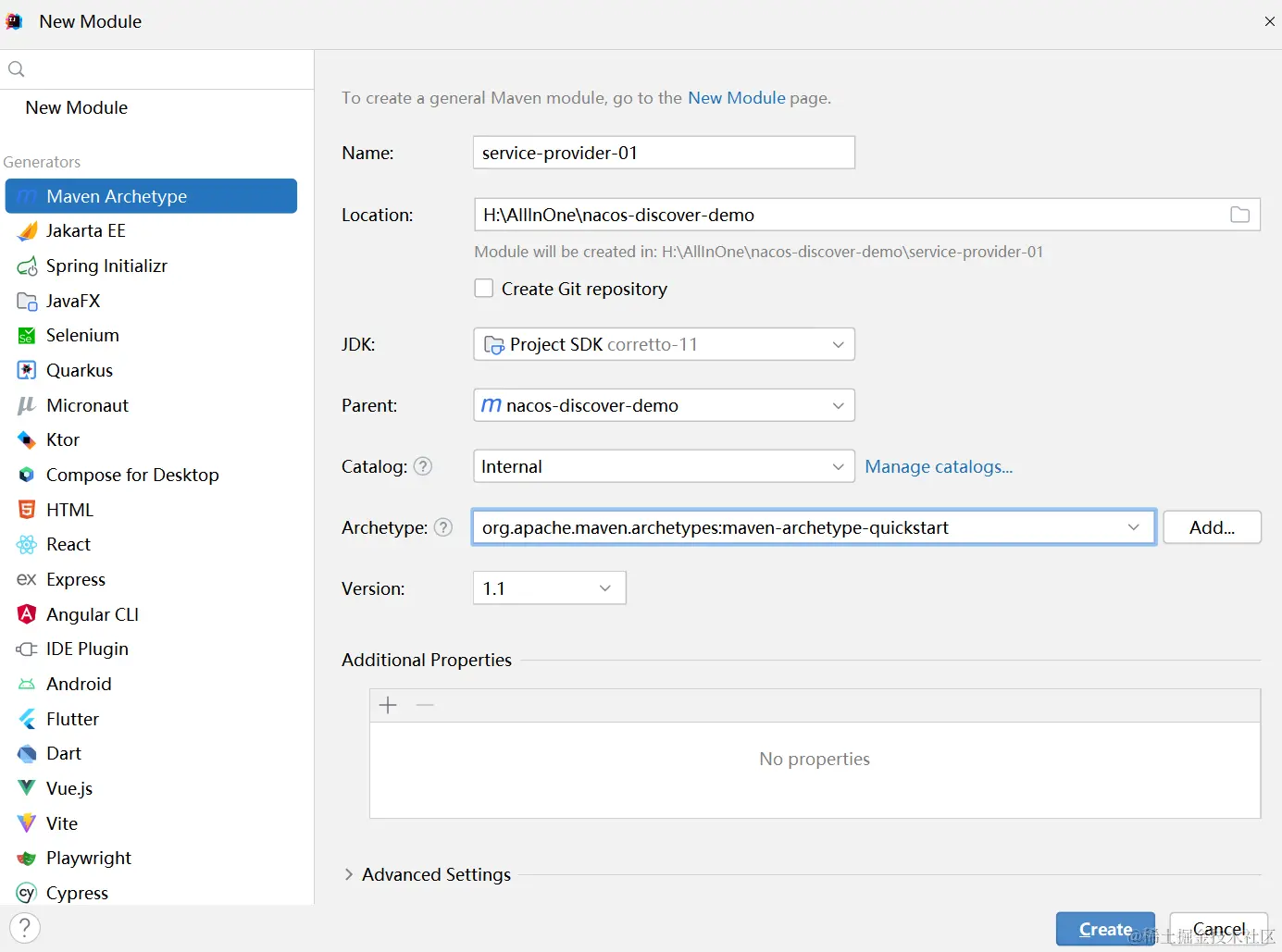Viewport: 1282px width, 952px height.
Task: Open the Parent module dropdown
Action: click(x=663, y=405)
